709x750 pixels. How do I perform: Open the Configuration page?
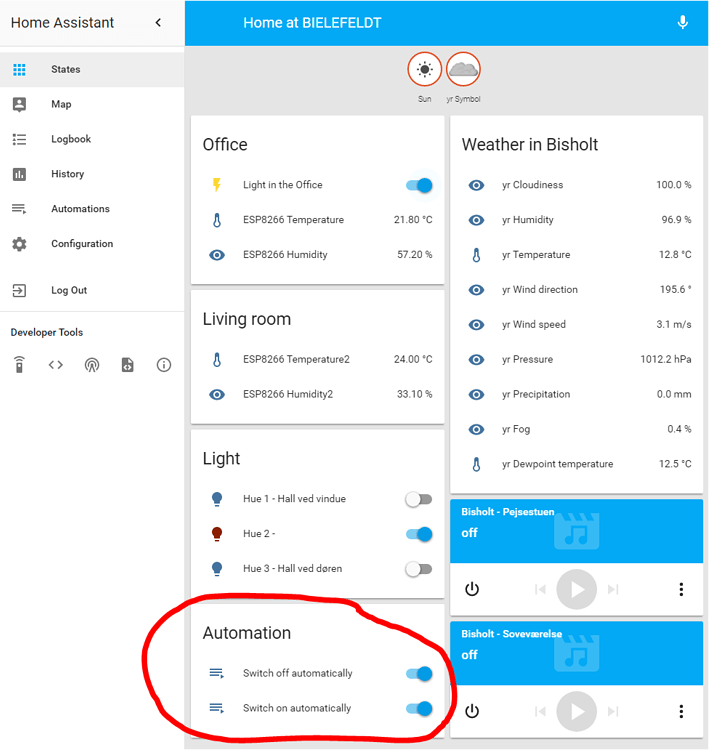tap(92, 244)
